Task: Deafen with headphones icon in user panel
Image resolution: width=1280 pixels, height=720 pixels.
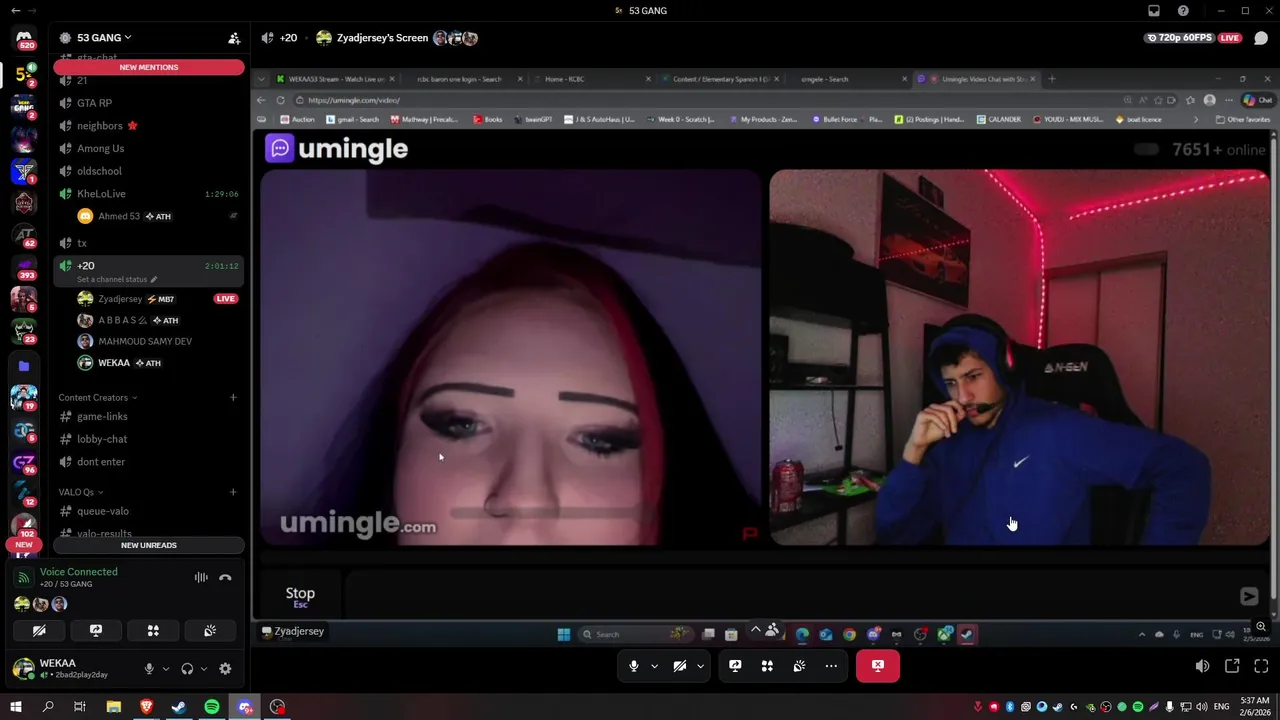Action: click(187, 669)
